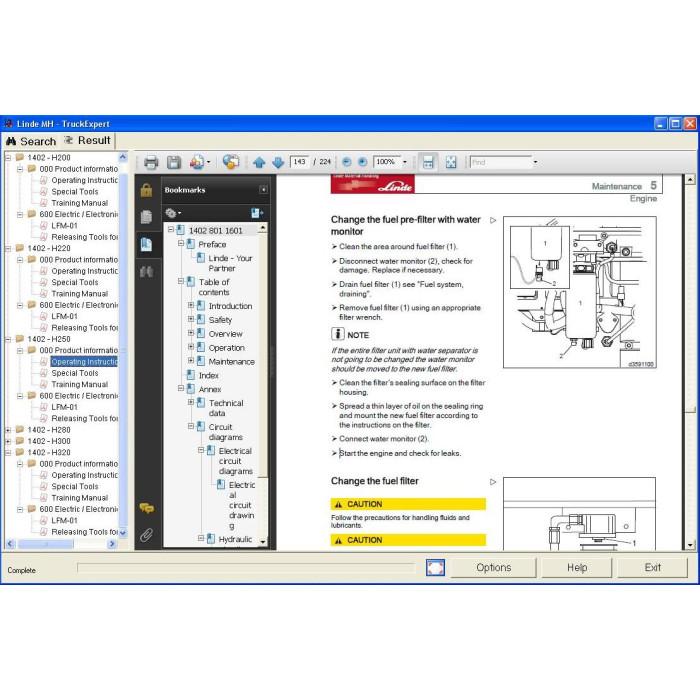700x700 pixels.
Task: Enable scrolling page mode icon
Action: coord(428,162)
